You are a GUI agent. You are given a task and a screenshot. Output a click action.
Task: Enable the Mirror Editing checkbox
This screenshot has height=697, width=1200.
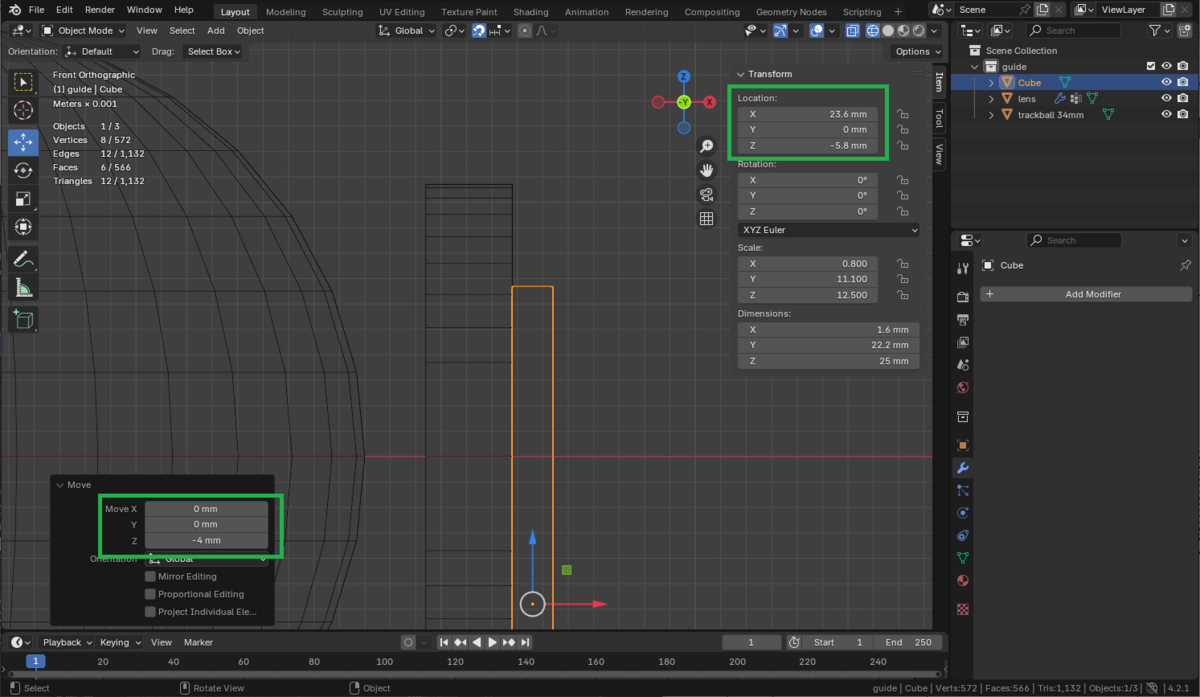click(151, 577)
